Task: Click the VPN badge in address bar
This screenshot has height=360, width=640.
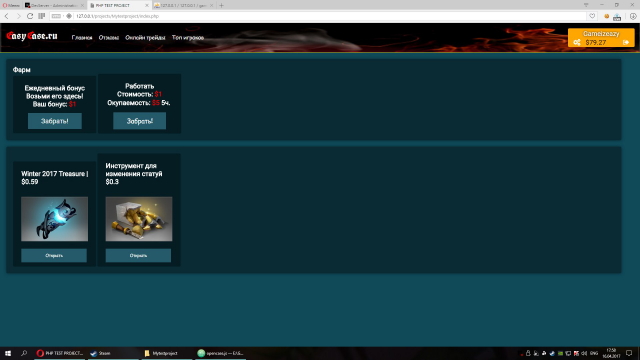Action: [56, 16]
